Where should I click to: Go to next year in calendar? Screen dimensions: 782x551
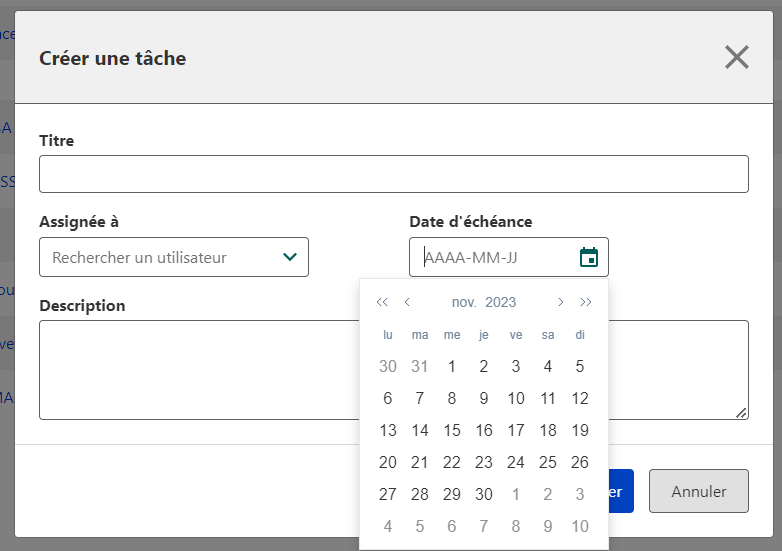pyautogui.click(x=586, y=302)
